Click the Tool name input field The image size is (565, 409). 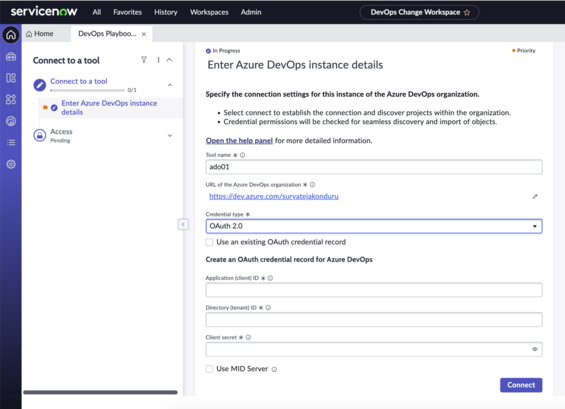(x=374, y=167)
